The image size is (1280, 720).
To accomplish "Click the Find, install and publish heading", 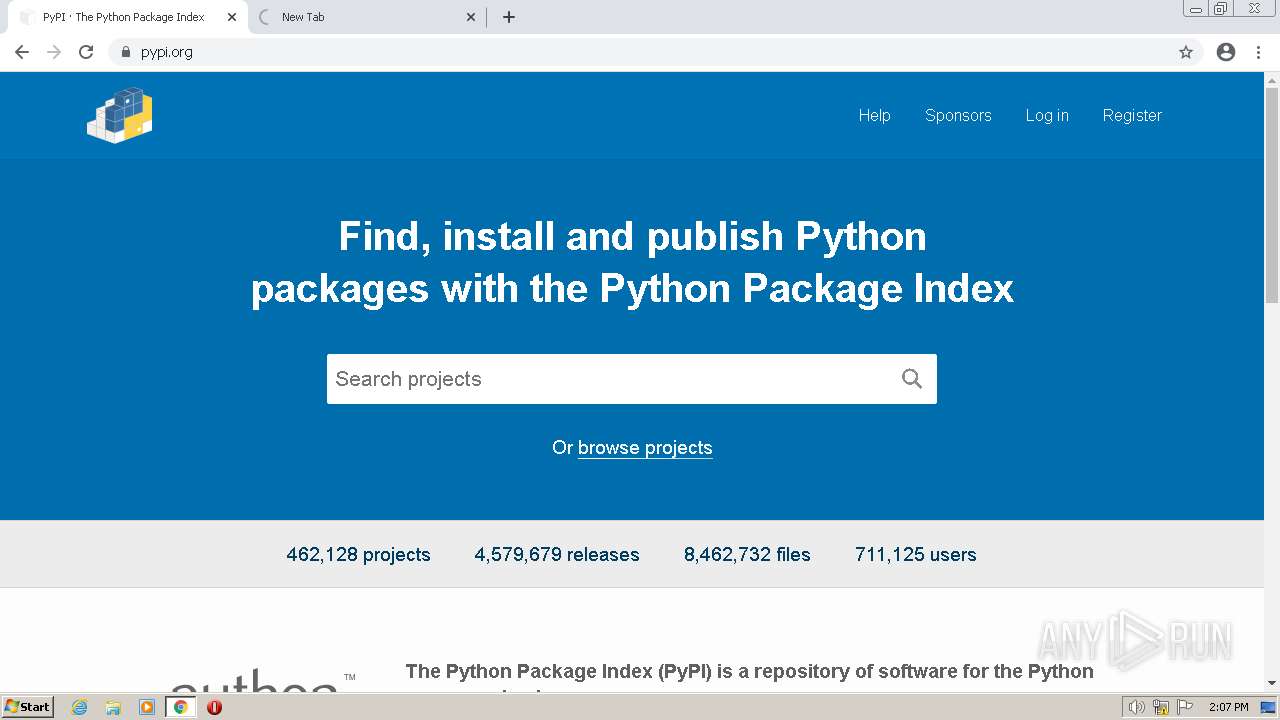I will point(632,263).
